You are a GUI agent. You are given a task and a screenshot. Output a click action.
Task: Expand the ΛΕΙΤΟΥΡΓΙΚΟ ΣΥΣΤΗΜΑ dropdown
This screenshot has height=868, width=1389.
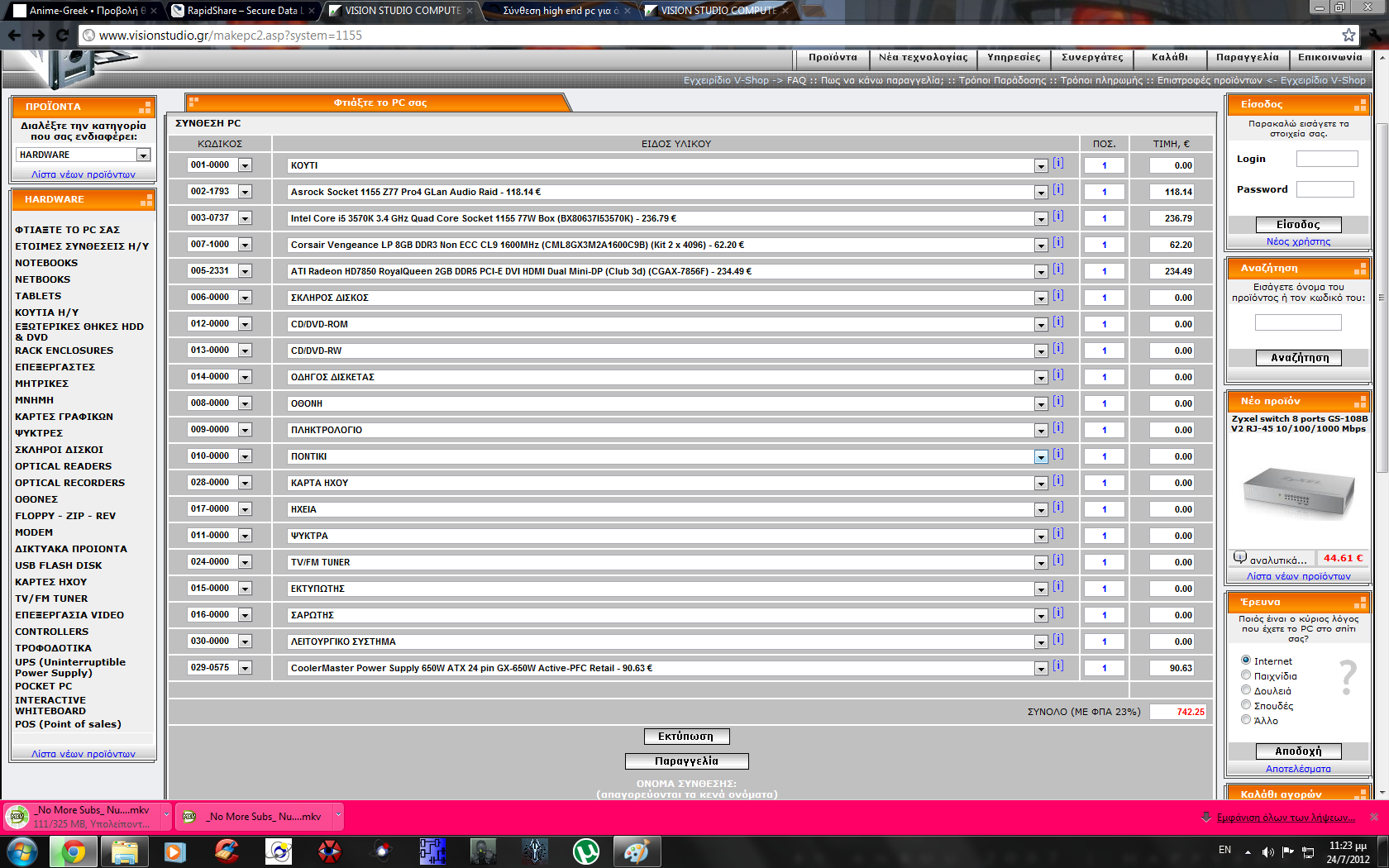[x=1041, y=642]
